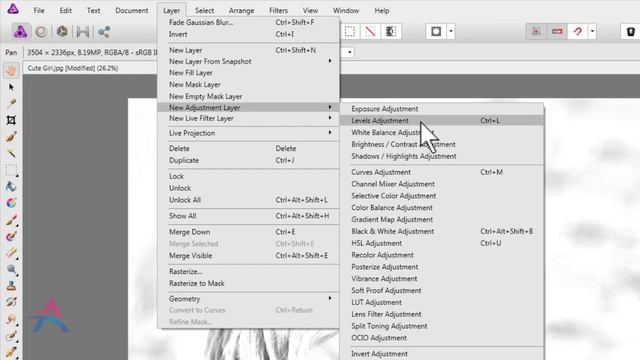640x360 pixels.
Task: Select the Selection Brush tool
Action: click(x=11, y=137)
